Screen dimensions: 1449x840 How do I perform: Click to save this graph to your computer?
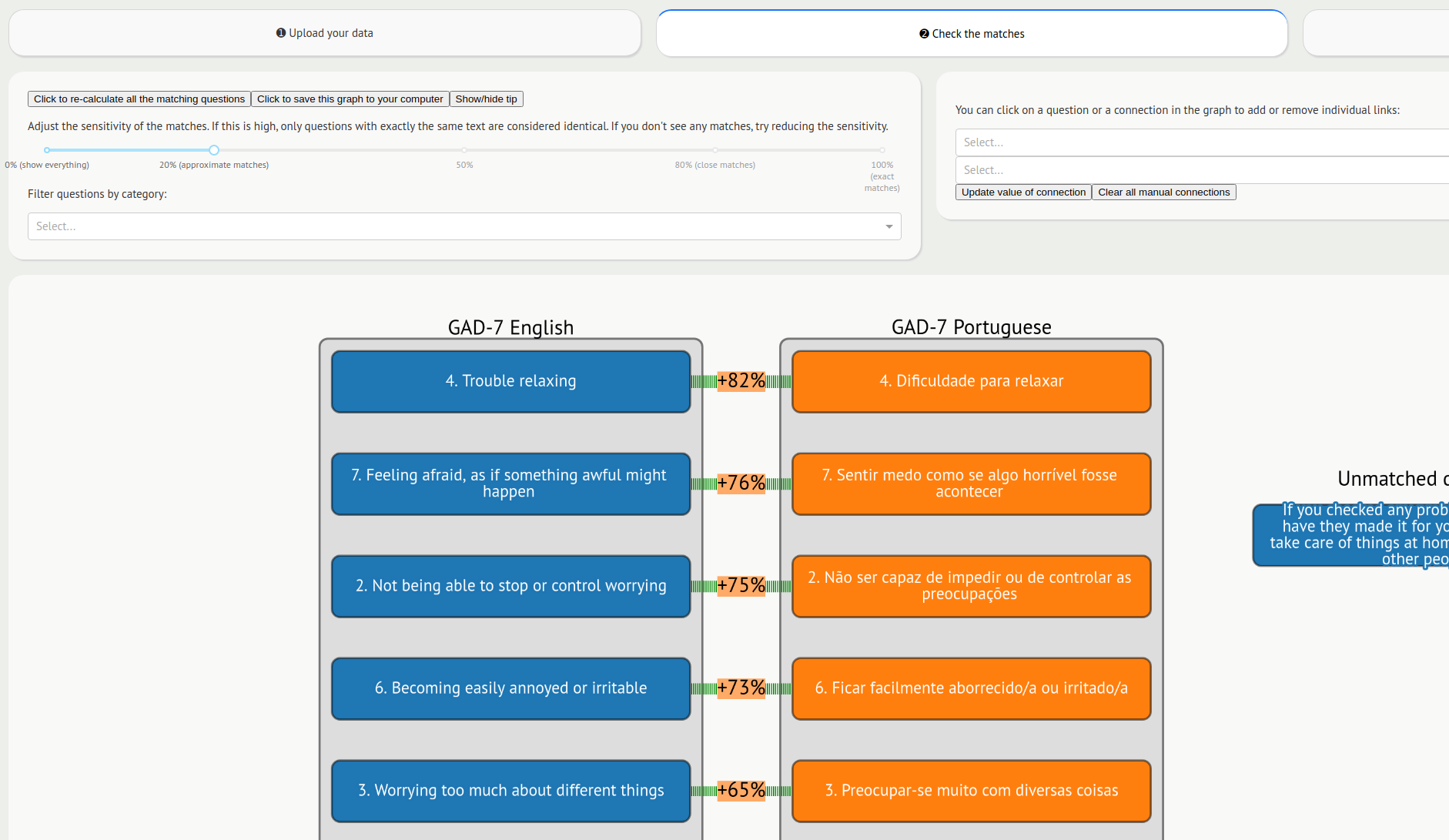pos(350,99)
